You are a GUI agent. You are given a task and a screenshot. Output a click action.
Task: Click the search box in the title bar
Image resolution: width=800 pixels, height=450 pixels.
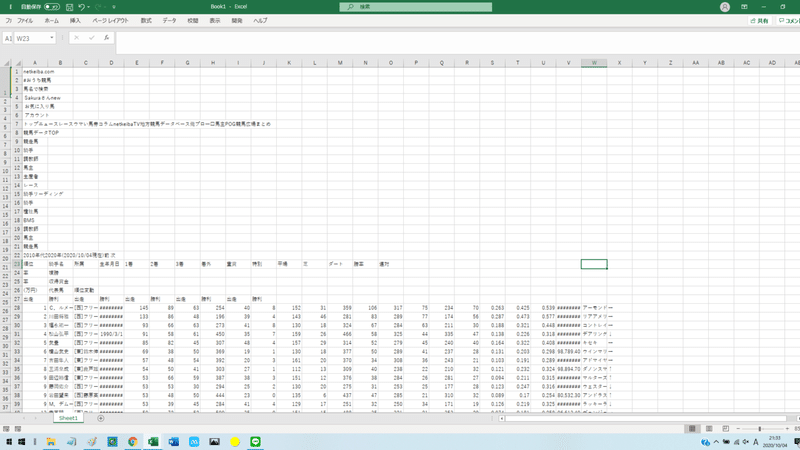coord(415,7)
